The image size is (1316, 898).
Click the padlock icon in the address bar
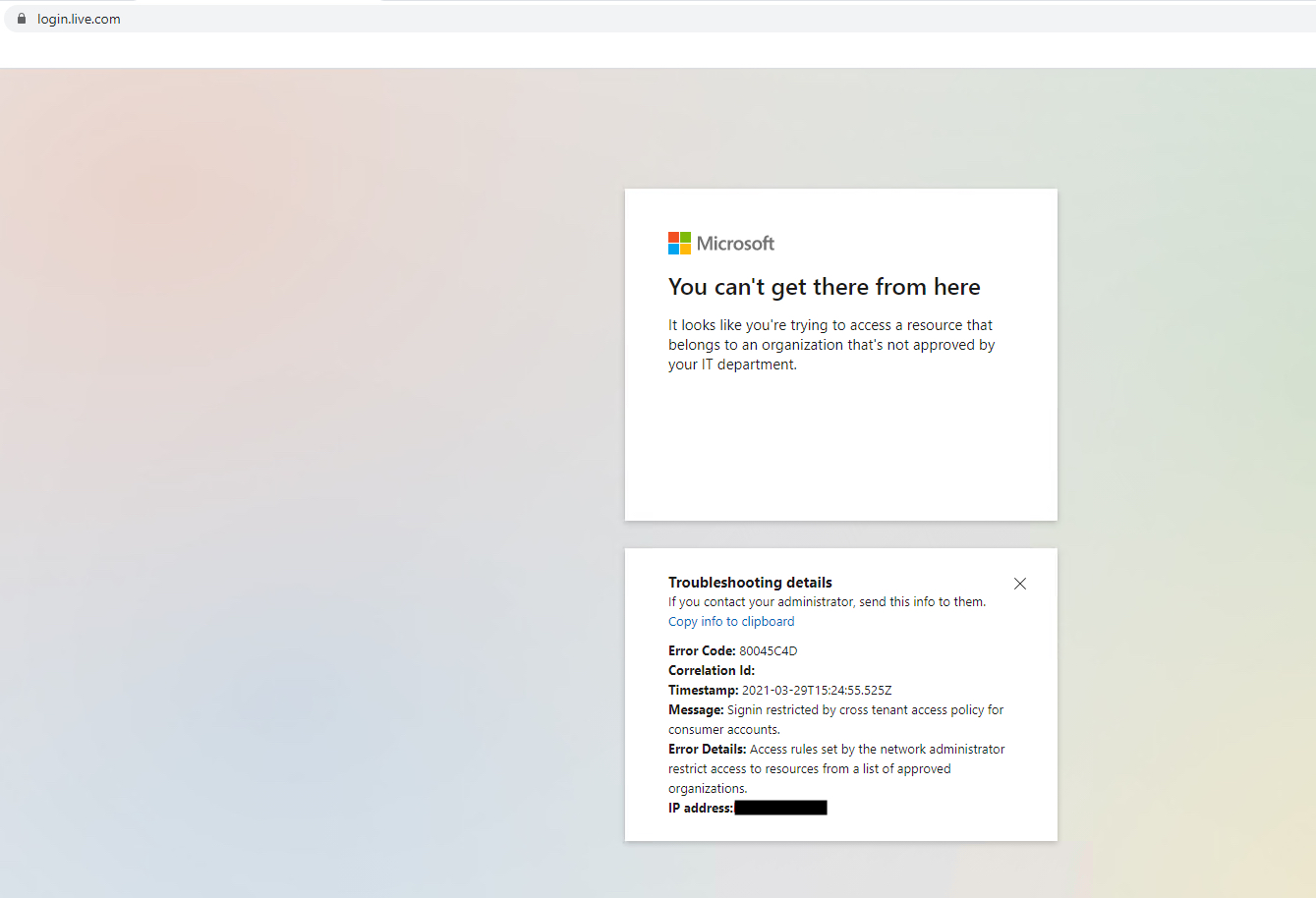[x=22, y=19]
